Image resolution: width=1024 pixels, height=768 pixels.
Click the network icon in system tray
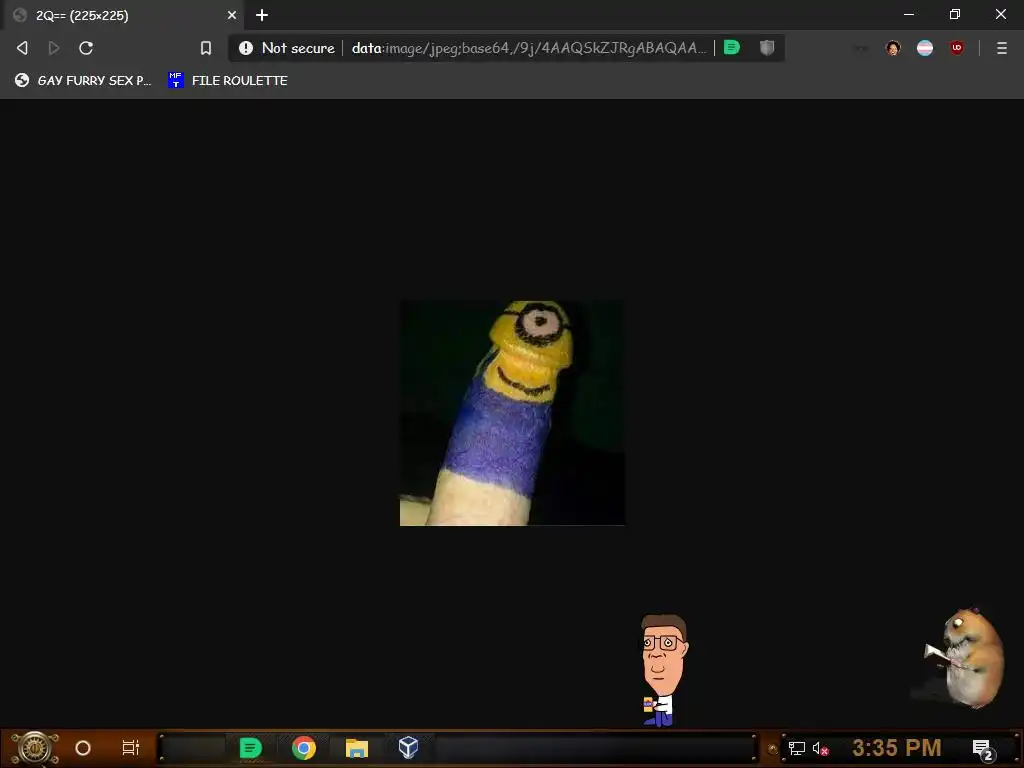click(x=797, y=748)
